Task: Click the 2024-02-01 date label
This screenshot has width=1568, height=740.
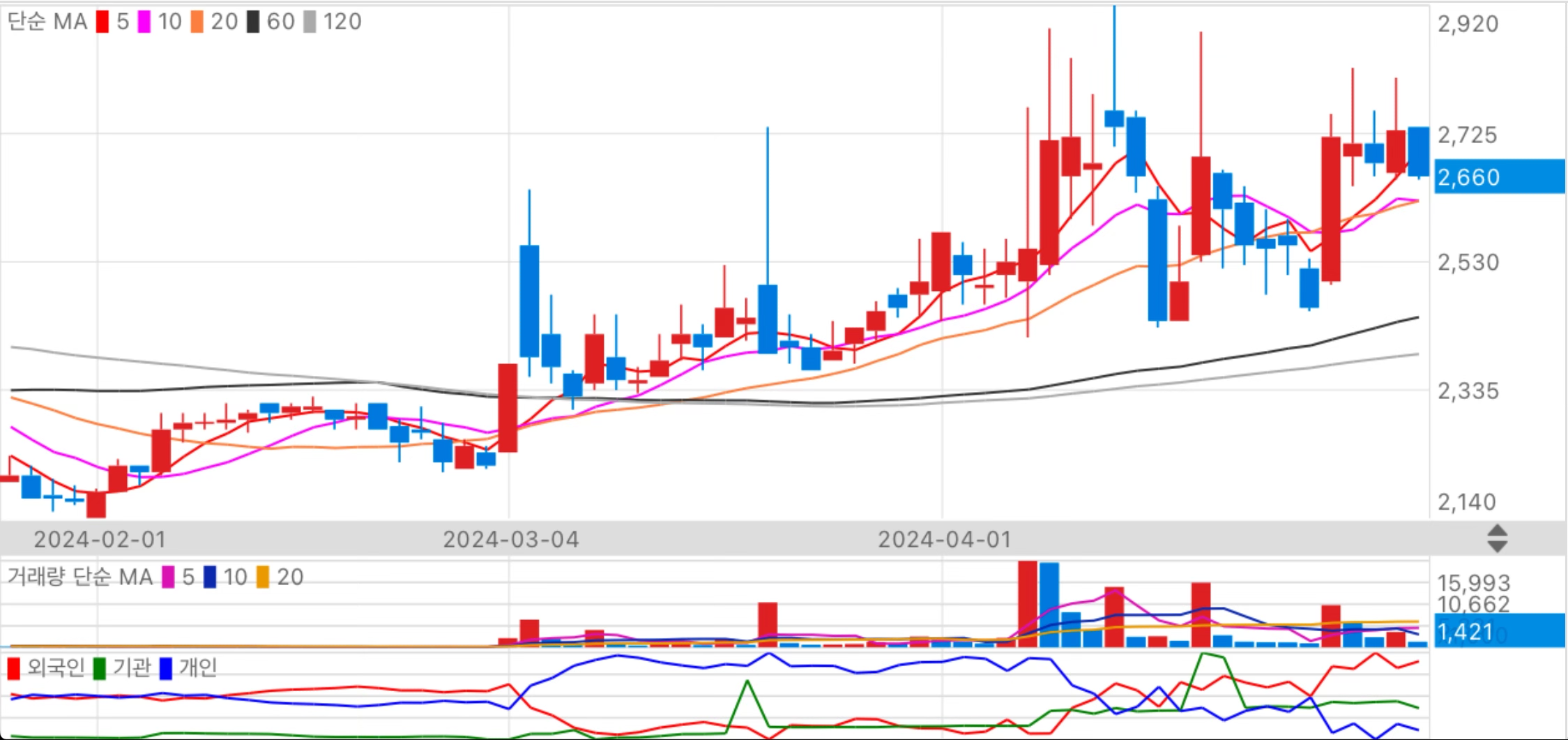Action: pyautogui.click(x=100, y=539)
